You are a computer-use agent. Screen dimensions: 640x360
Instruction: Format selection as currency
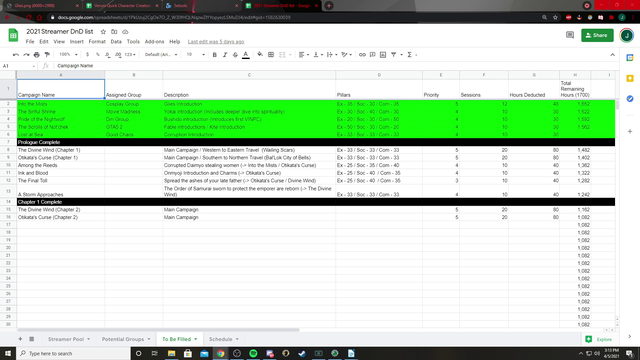(87, 55)
